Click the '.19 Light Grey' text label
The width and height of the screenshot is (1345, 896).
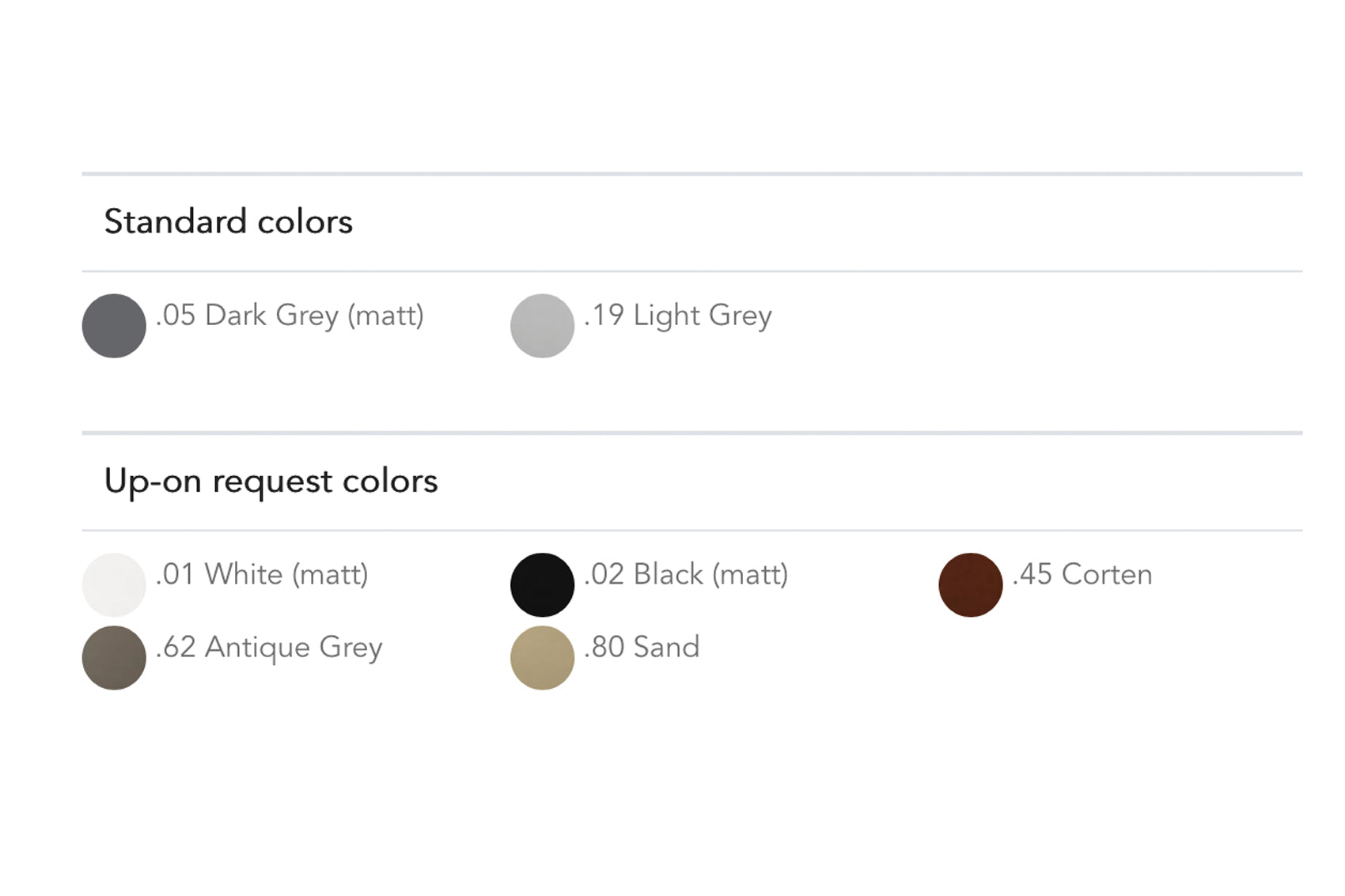pos(677,316)
